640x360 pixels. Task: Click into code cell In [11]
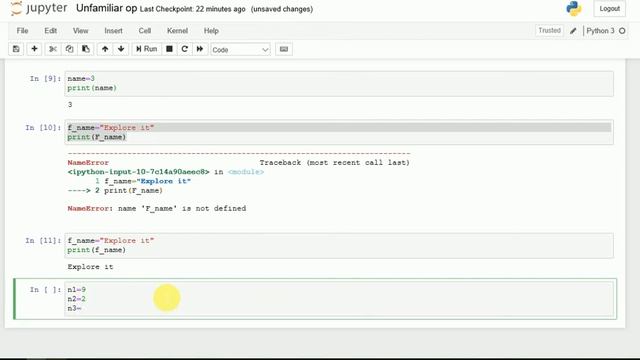point(339,245)
